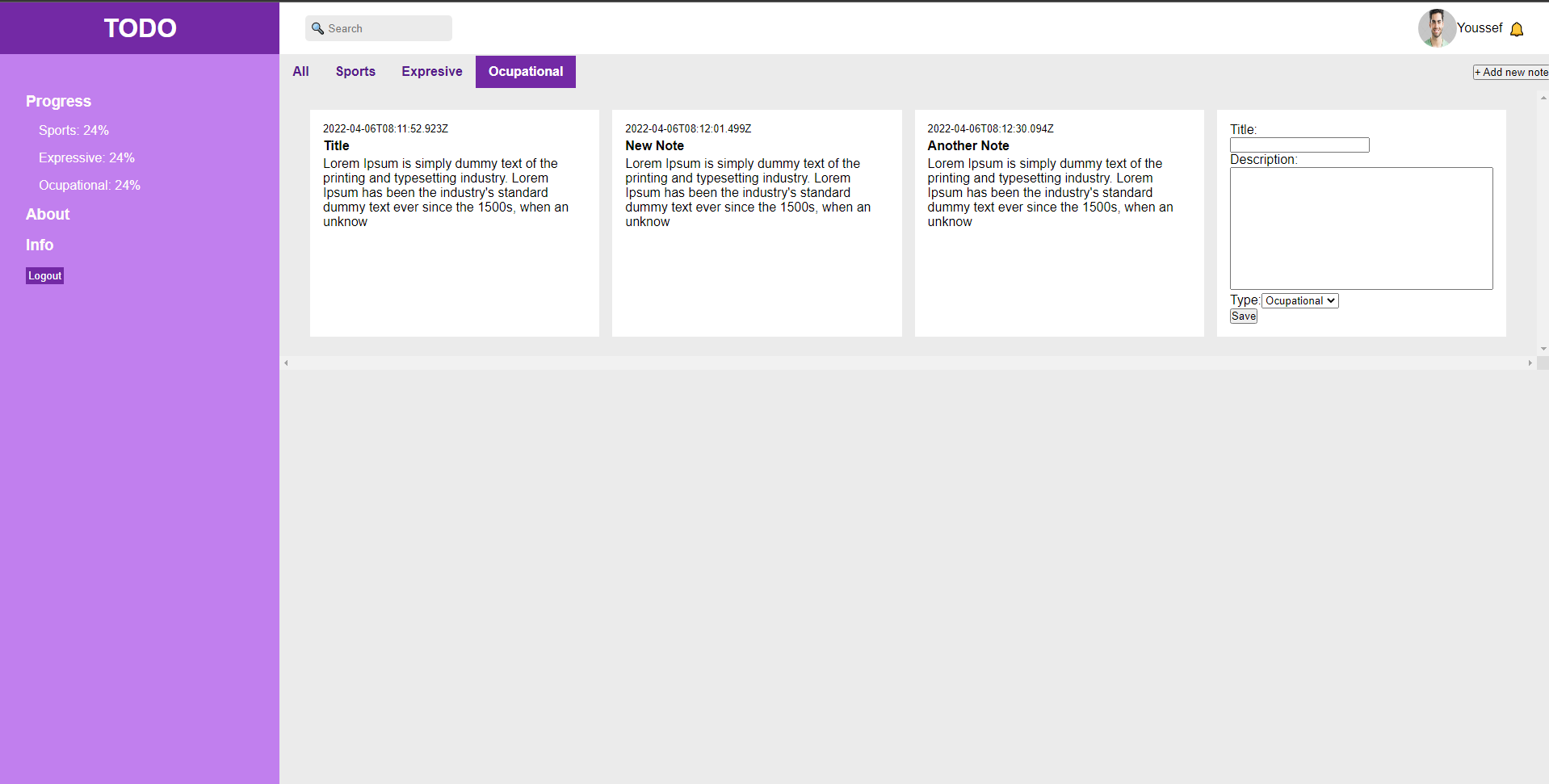
Task: Click timestamp 2022-04-06T08:11:52.923Z
Action: 385,128
